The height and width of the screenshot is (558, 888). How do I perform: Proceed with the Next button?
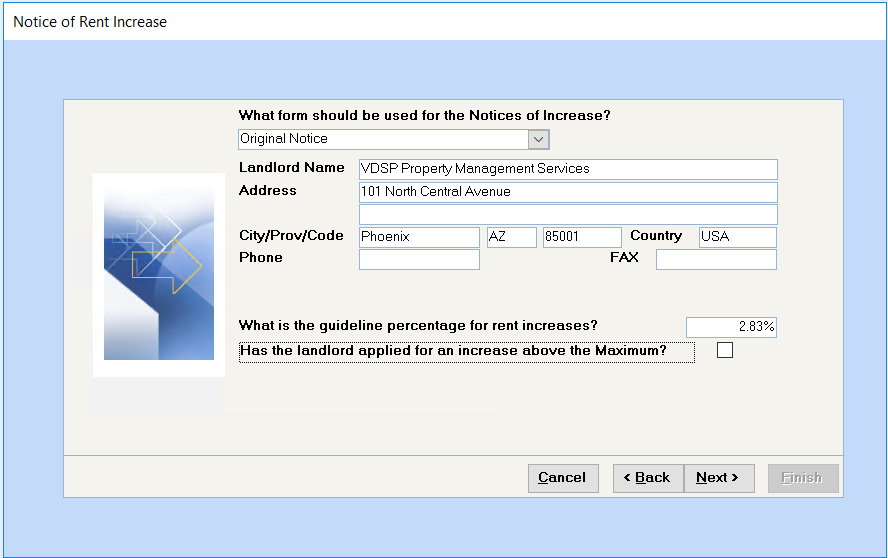719,478
